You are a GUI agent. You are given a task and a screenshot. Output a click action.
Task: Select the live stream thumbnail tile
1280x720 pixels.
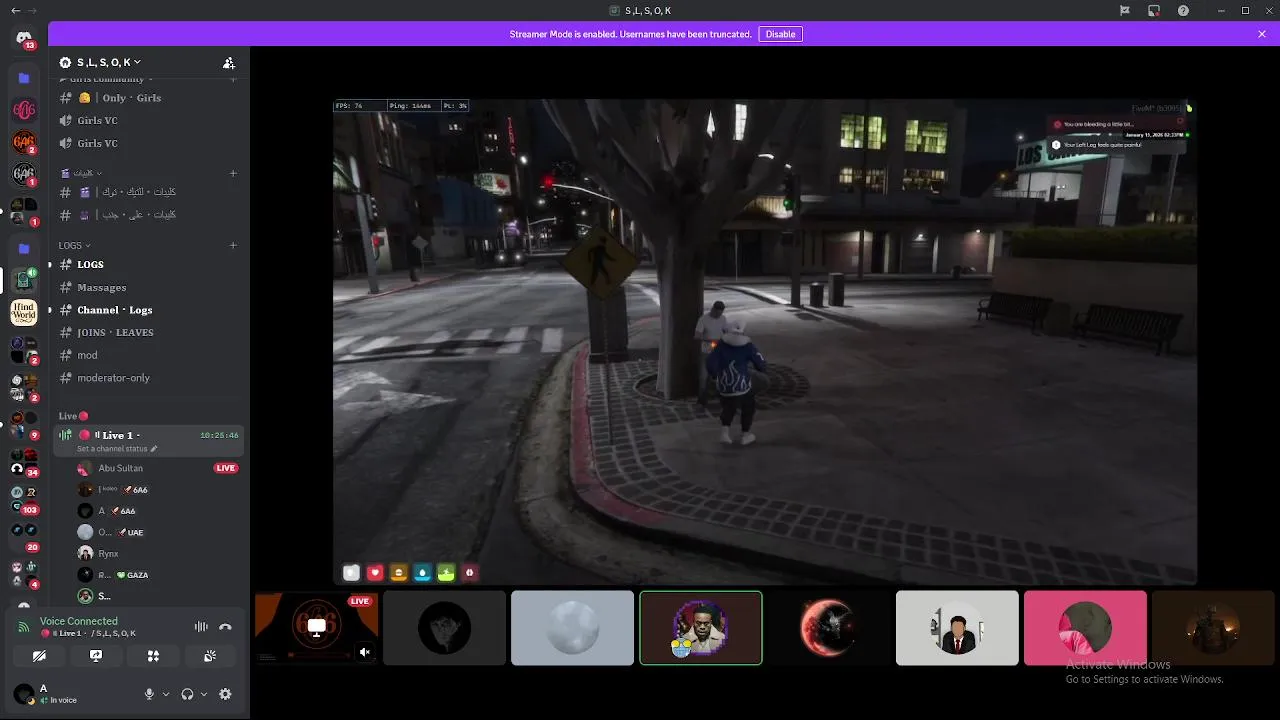316,628
